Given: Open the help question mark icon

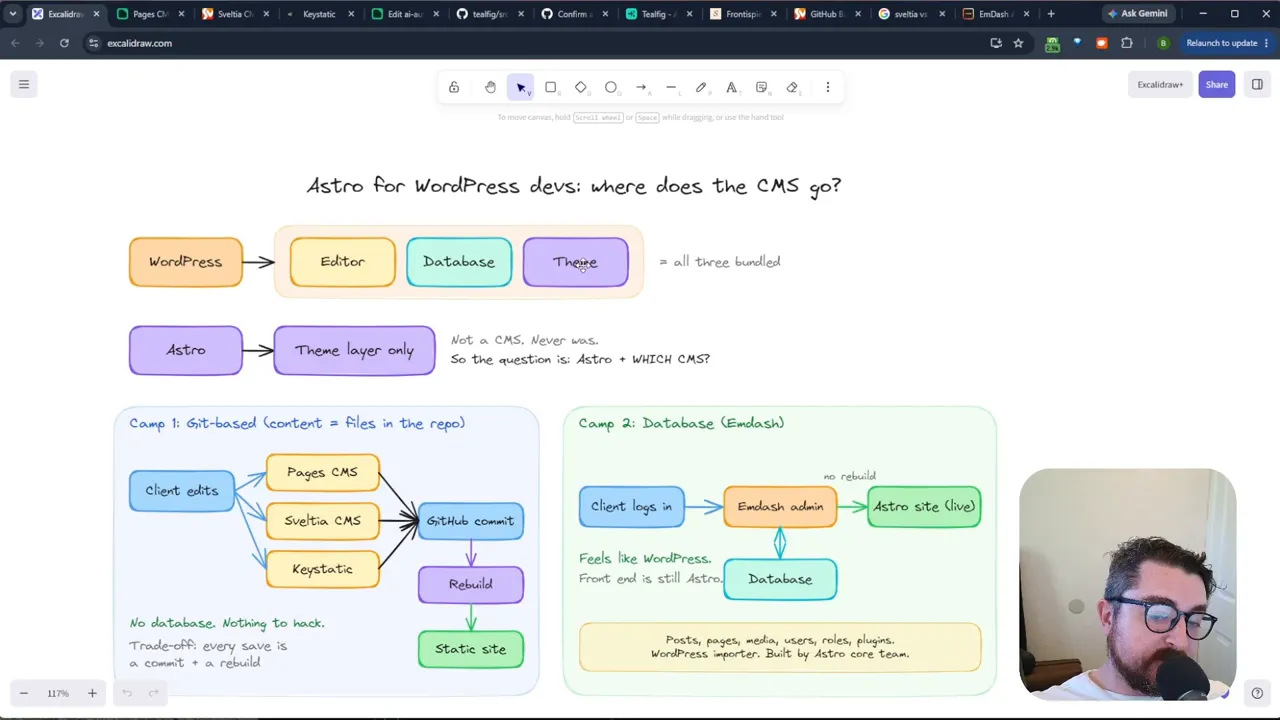Looking at the screenshot, I should [1257, 693].
